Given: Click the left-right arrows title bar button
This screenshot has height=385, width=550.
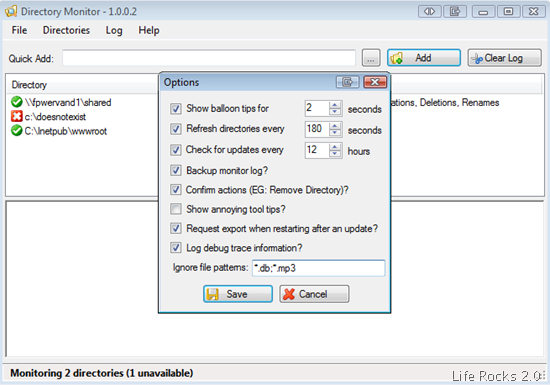Looking at the screenshot, I should [429, 12].
